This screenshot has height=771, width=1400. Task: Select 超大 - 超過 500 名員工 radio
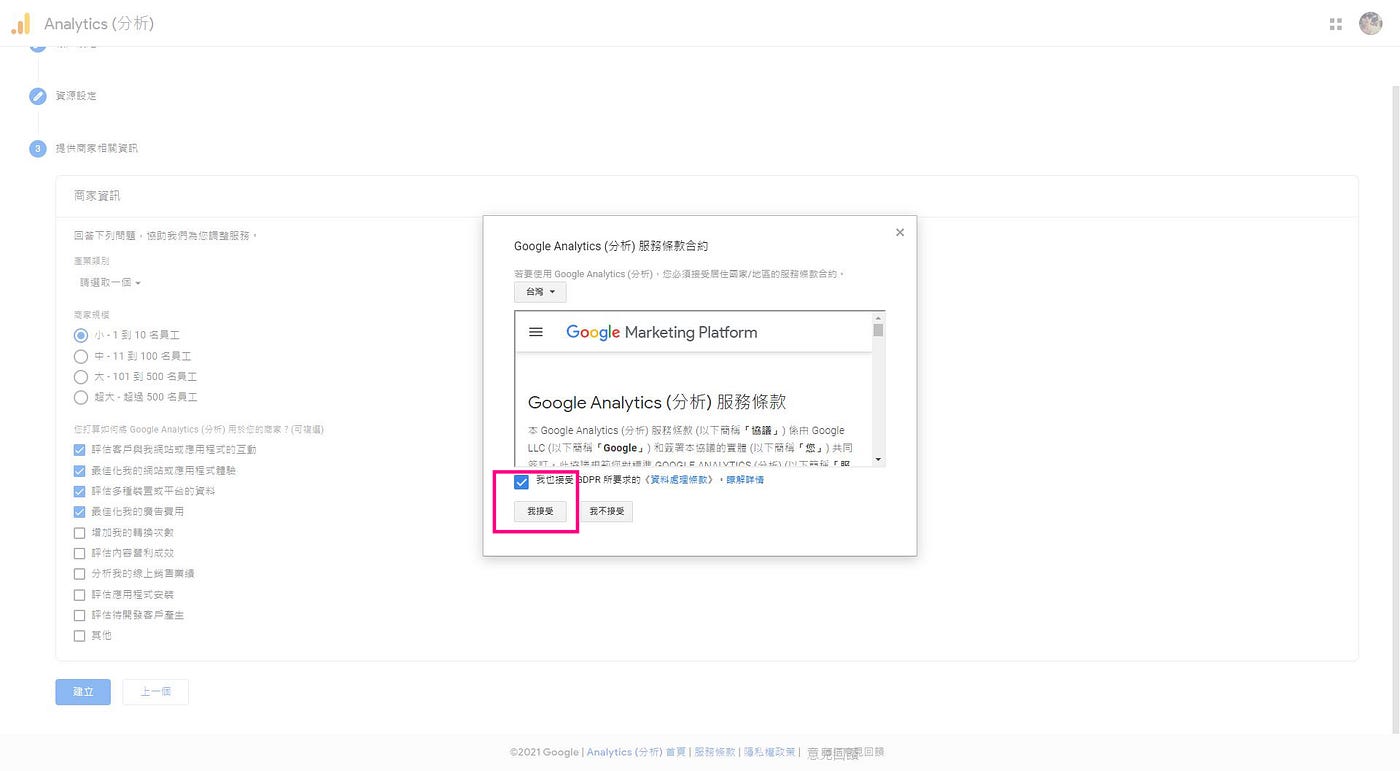click(x=81, y=397)
